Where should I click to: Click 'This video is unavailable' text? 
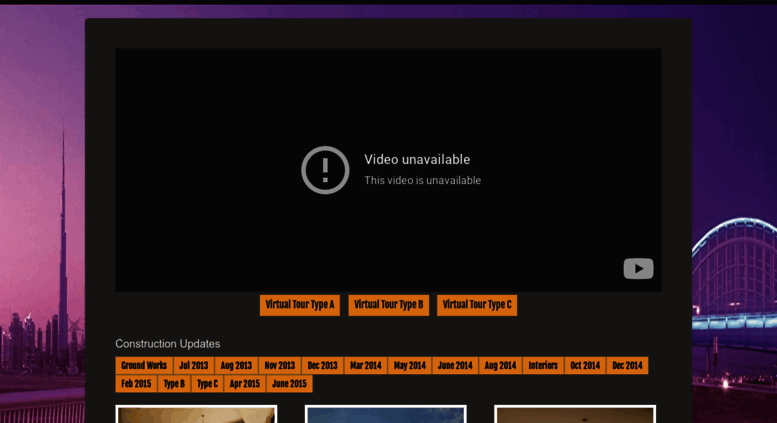point(423,180)
